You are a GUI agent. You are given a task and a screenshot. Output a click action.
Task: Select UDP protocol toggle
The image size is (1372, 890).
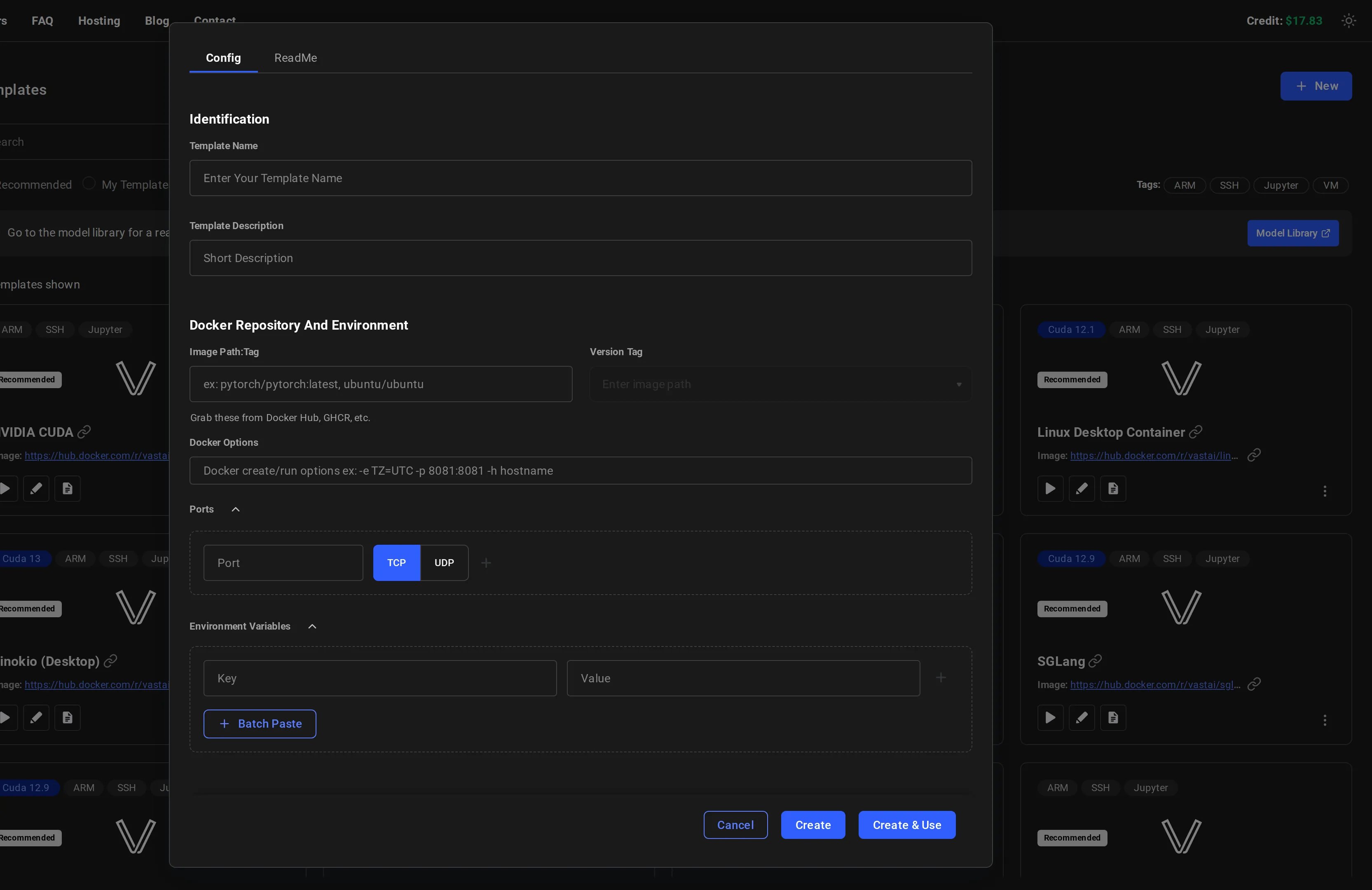[444, 562]
